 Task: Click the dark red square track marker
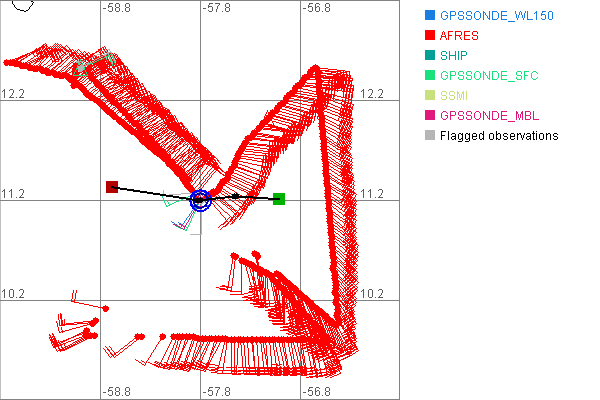112,187
